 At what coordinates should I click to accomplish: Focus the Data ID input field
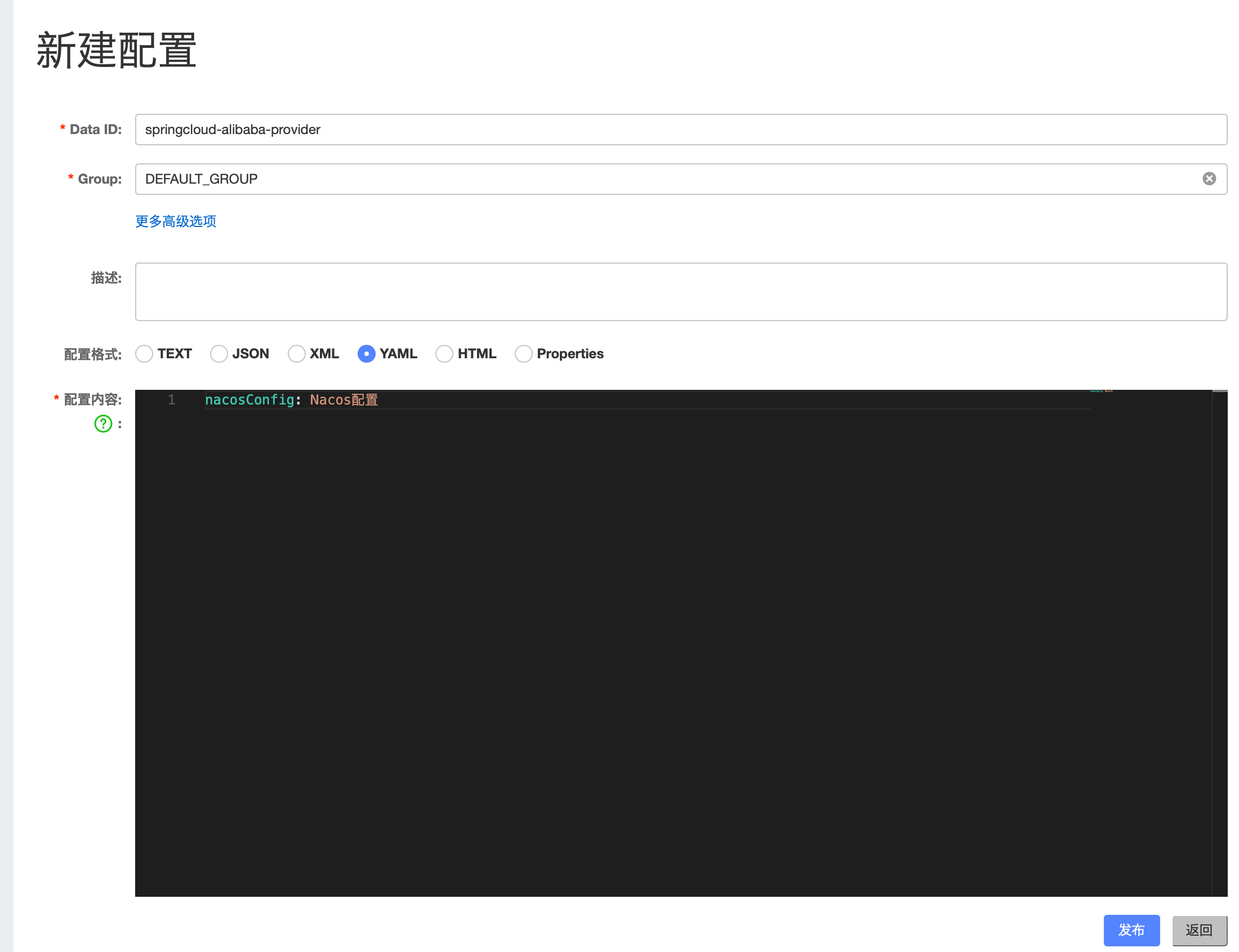(680, 130)
